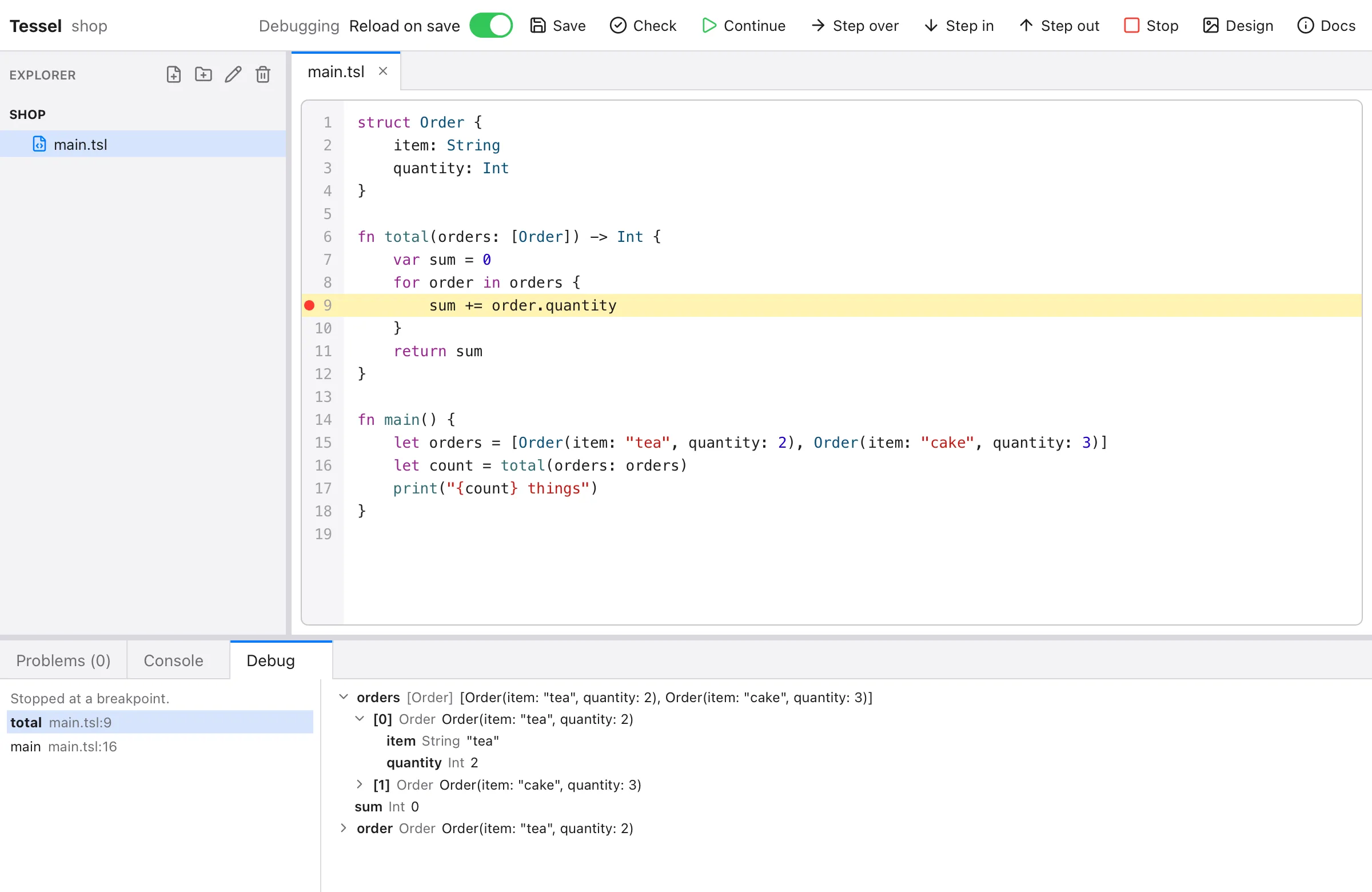
Task: Click the Tessel logo text
Action: tap(36, 26)
